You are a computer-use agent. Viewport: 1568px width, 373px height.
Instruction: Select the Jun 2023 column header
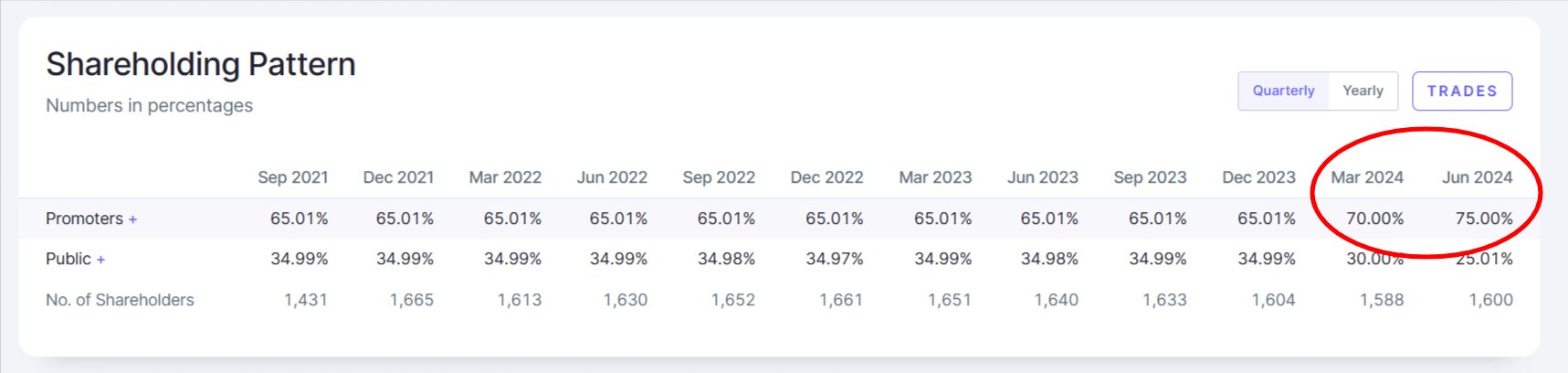[1042, 177]
